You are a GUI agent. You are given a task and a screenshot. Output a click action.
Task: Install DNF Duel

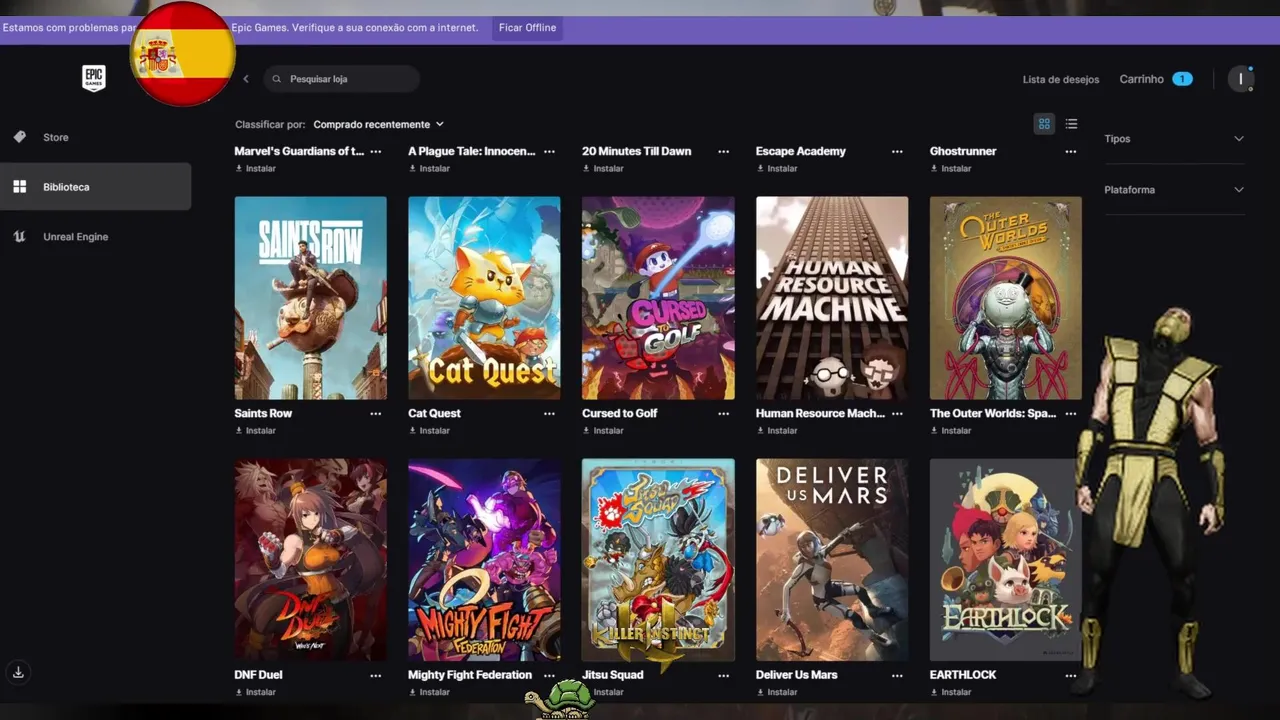255,692
